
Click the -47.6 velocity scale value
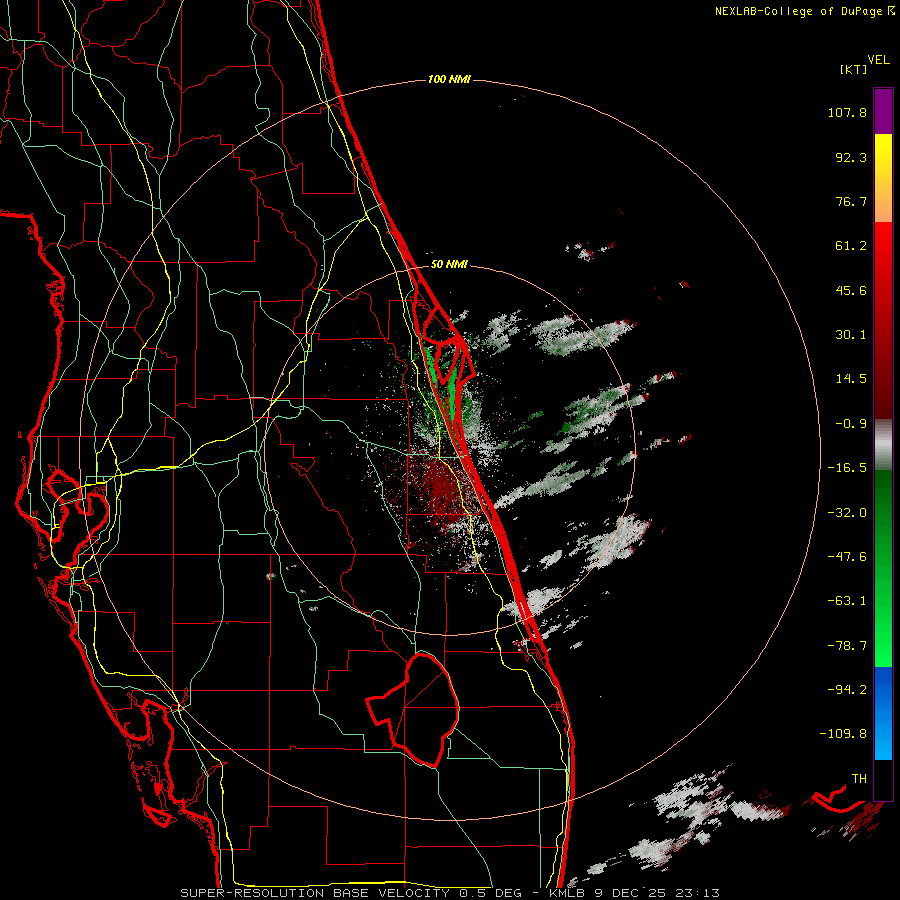pos(847,557)
